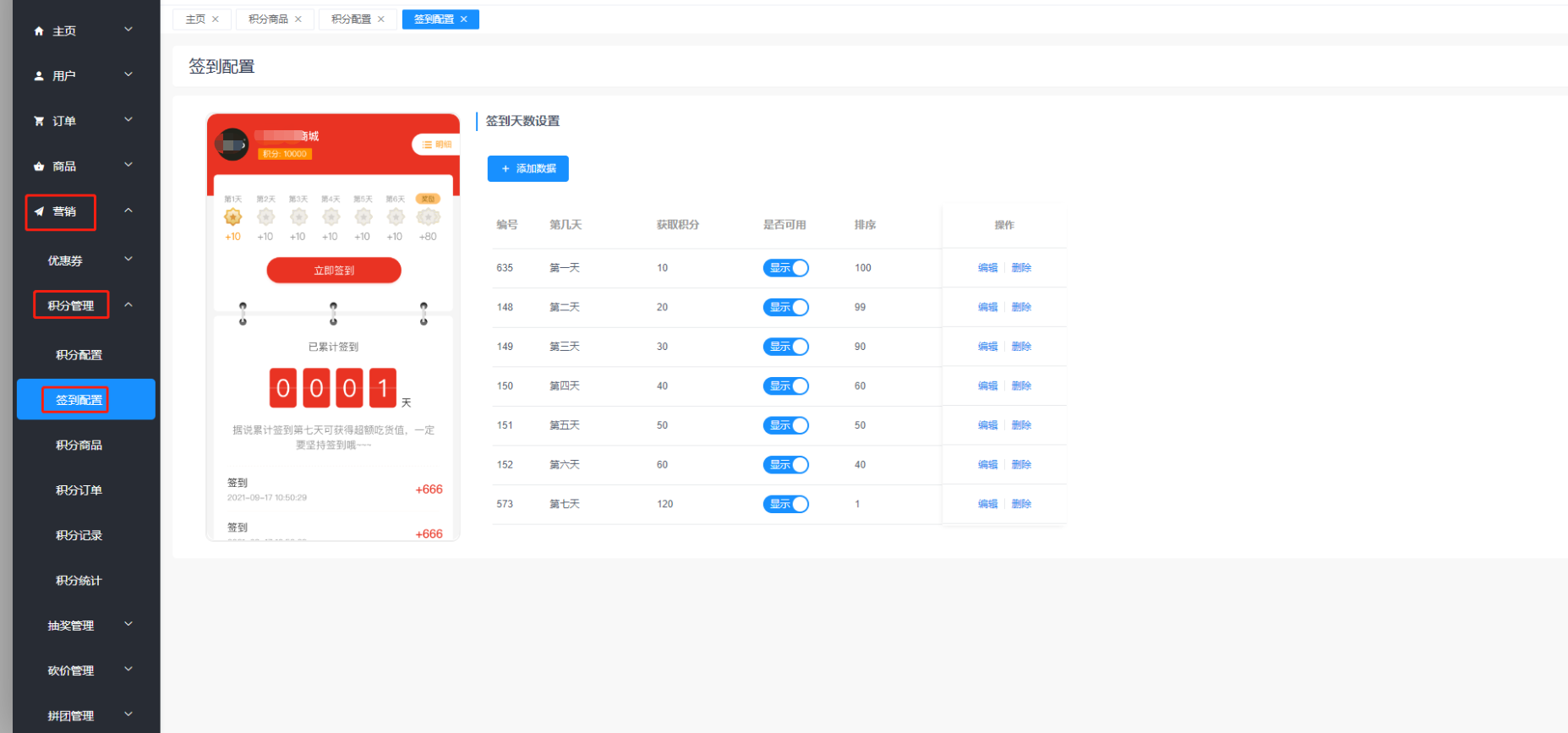Image resolution: width=1568 pixels, height=733 pixels.
Task: Click the 添加数据 button
Action: coord(528,169)
